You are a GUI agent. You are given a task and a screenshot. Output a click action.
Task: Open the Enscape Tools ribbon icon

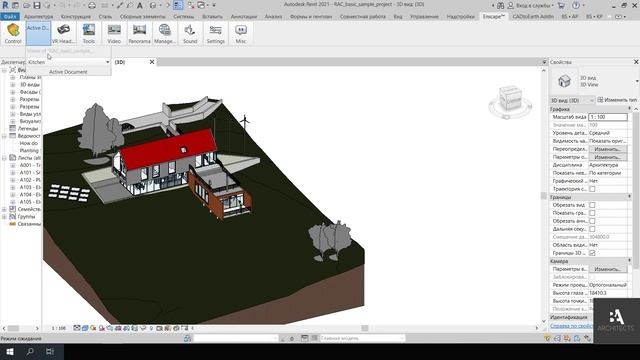[x=89, y=33]
